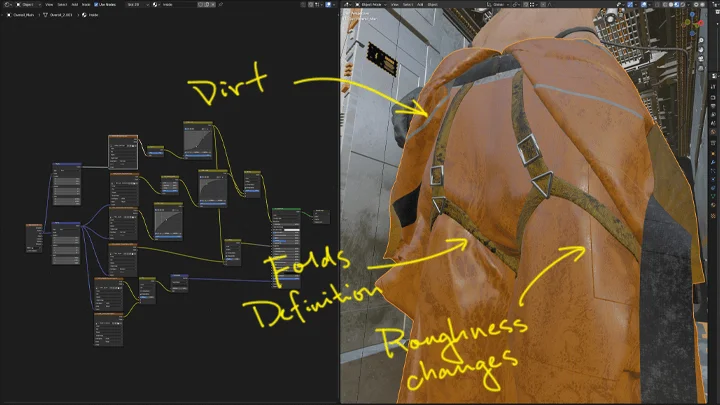This screenshot has width=720, height=405.
Task: Click the blue Z axis on navigation gizmo
Action: point(692,14)
